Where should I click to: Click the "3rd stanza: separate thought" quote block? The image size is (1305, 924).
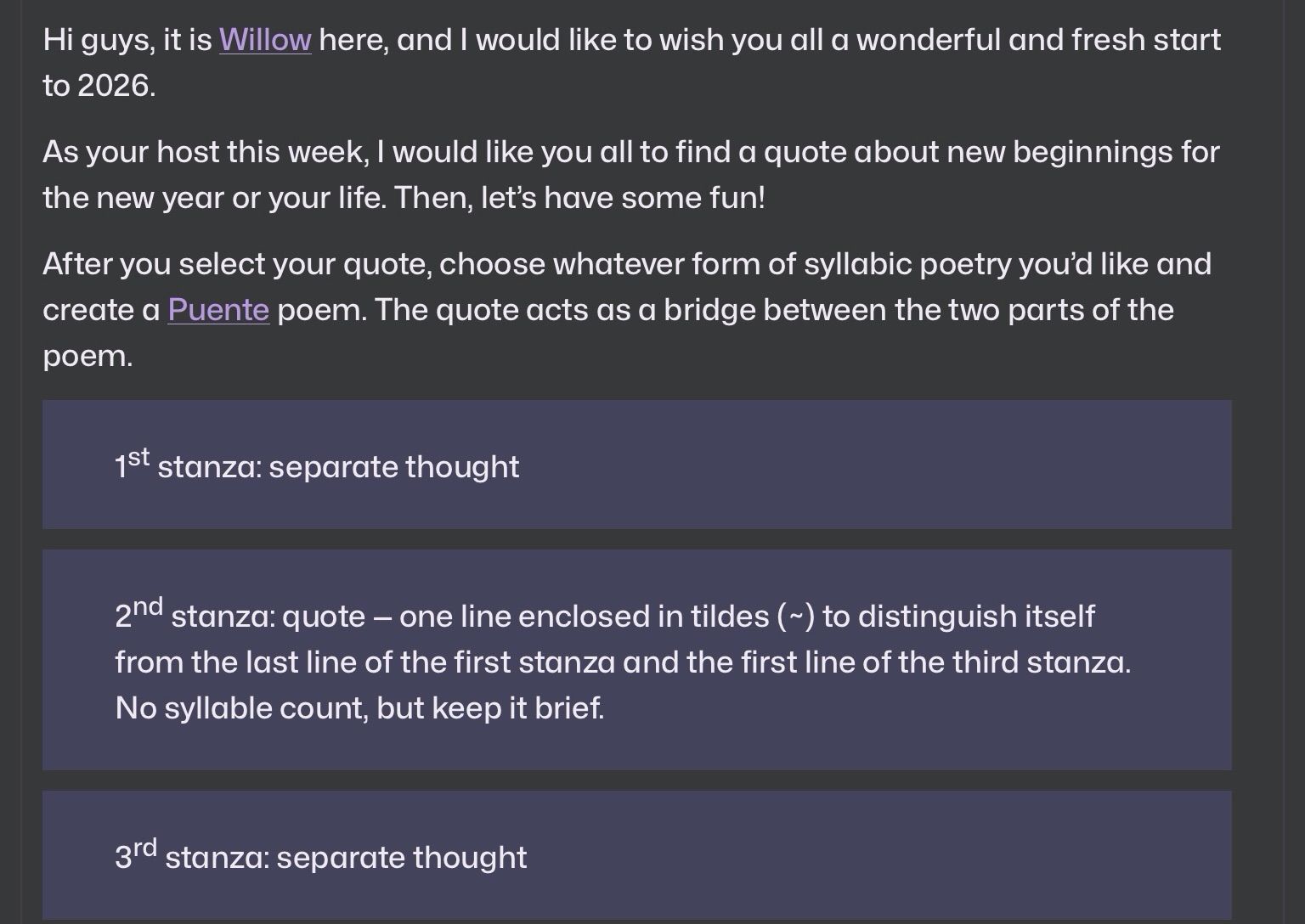click(x=636, y=856)
